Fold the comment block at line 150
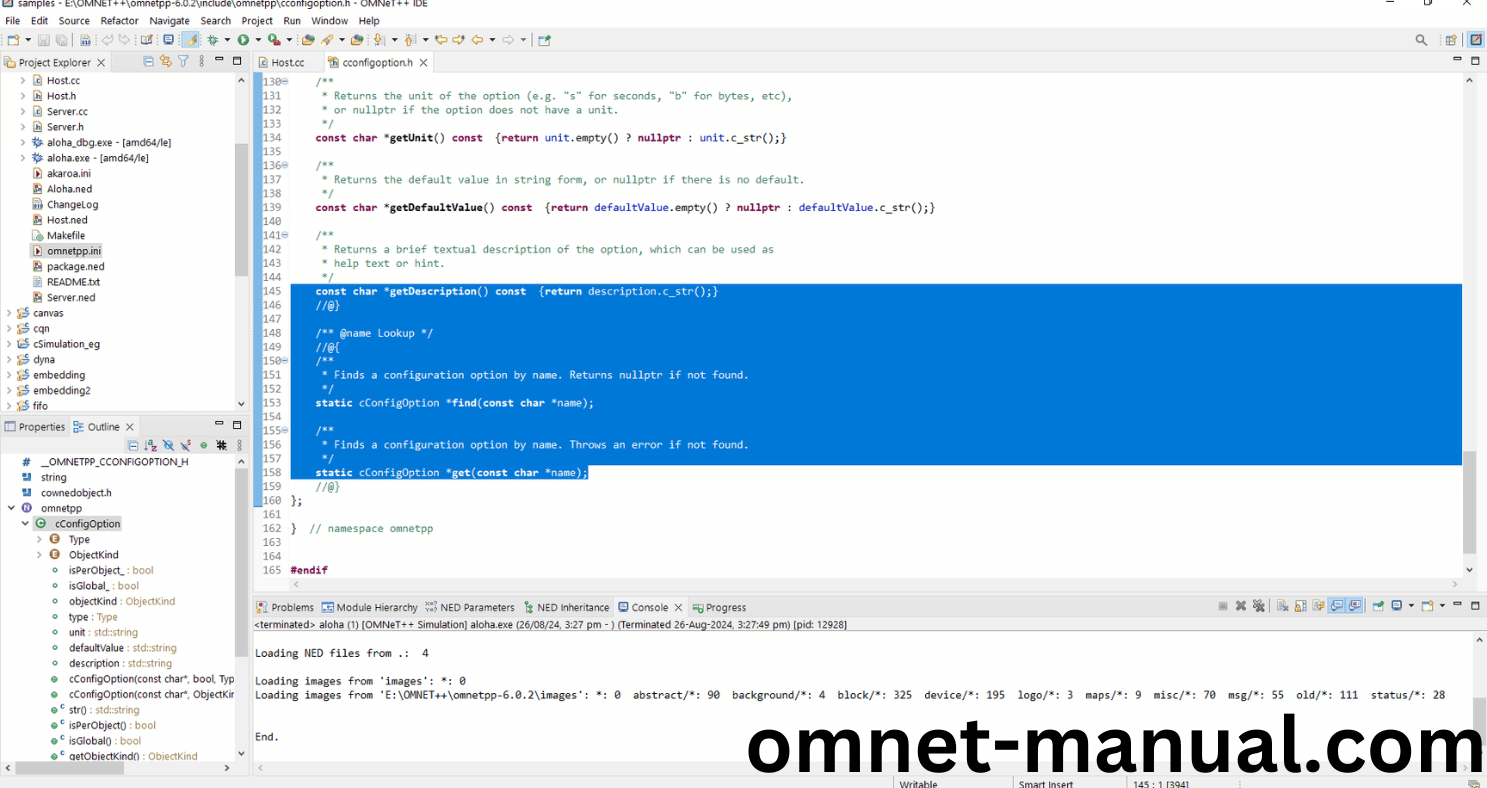Viewport: 1487px width, 788px height. click(285, 361)
